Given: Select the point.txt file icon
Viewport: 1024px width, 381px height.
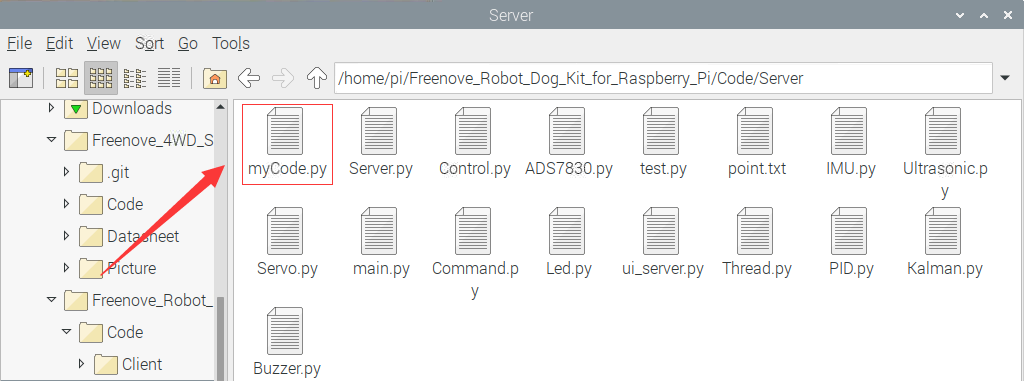Looking at the screenshot, I should [756, 131].
